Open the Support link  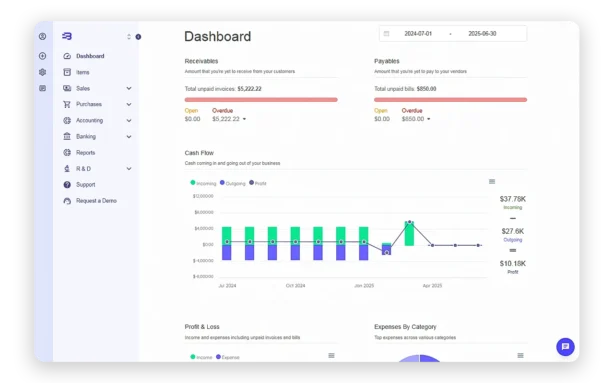[x=85, y=184]
